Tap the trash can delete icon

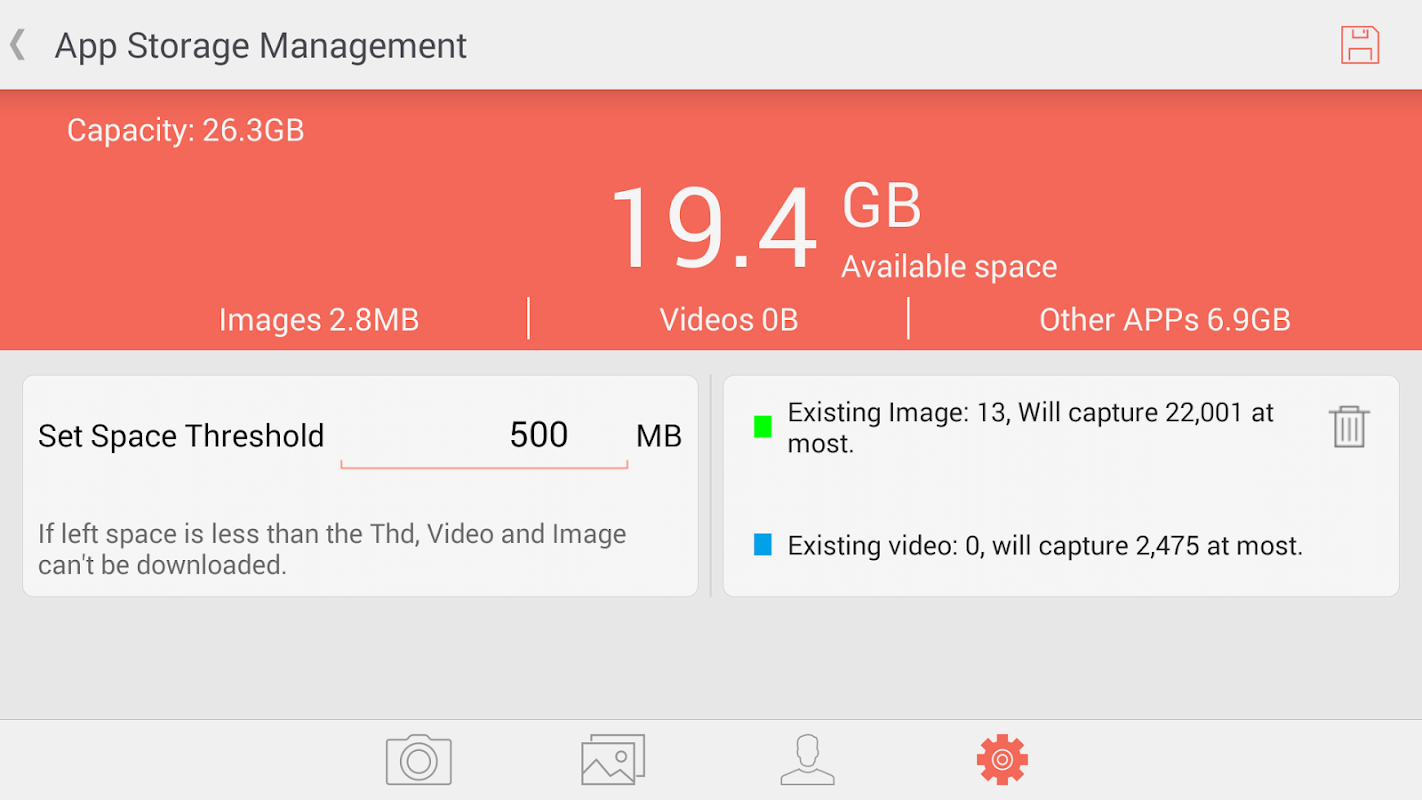(1348, 427)
